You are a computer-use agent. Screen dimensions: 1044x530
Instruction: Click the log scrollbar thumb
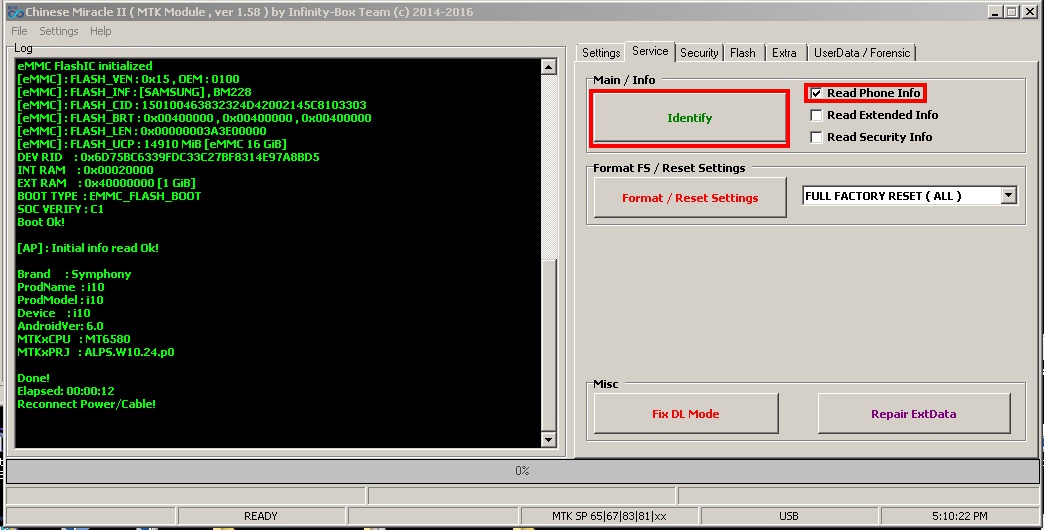[x=549, y=344]
